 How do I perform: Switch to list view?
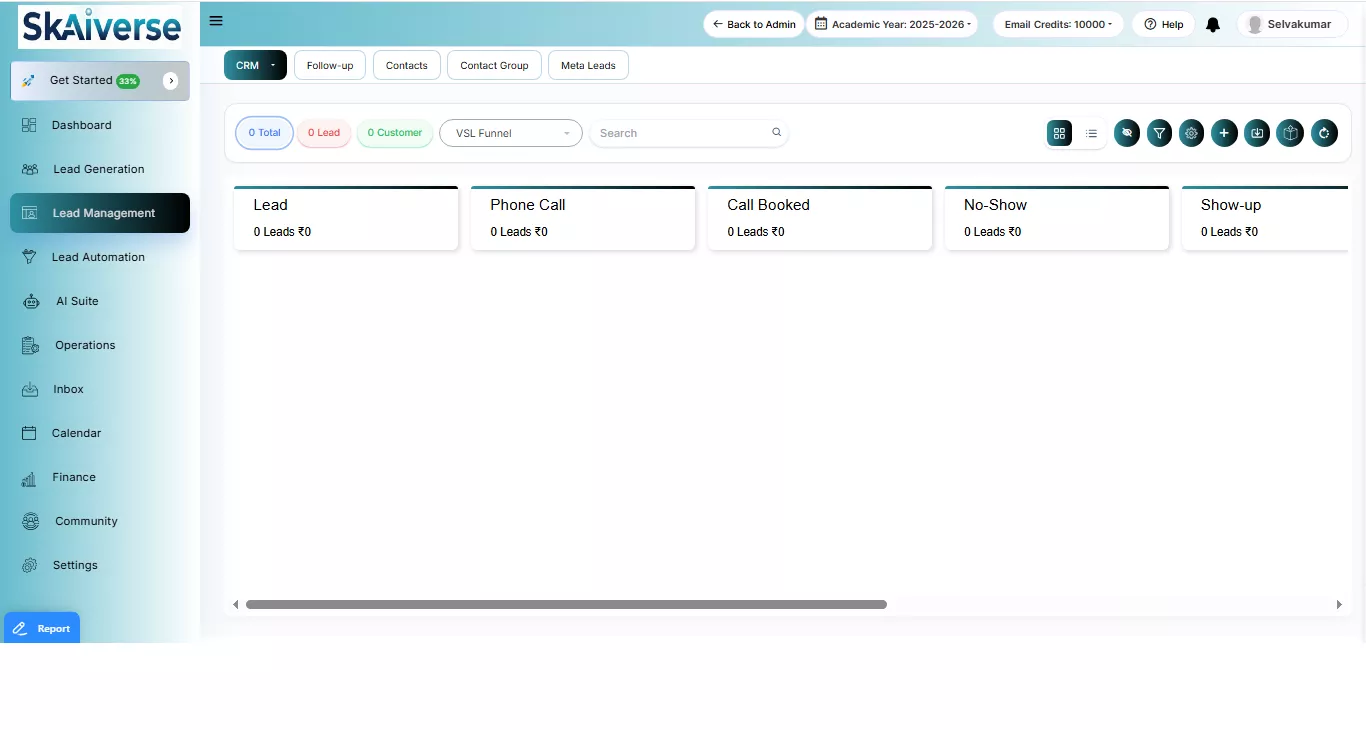(1091, 133)
